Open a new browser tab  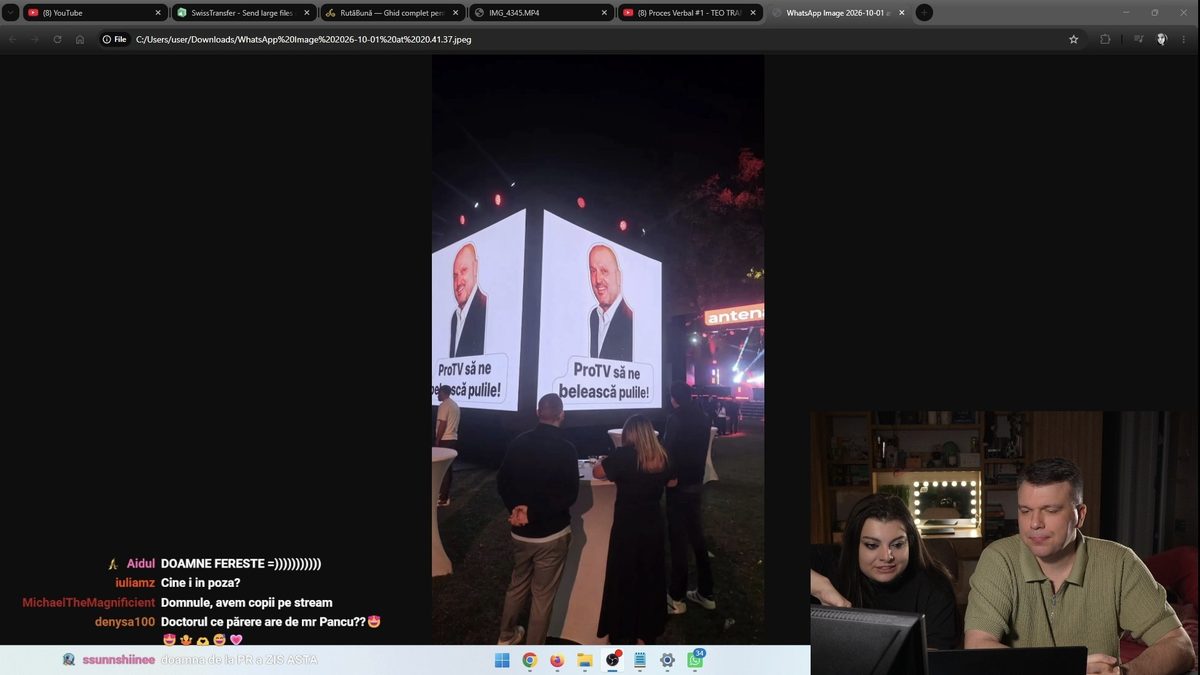tap(924, 13)
